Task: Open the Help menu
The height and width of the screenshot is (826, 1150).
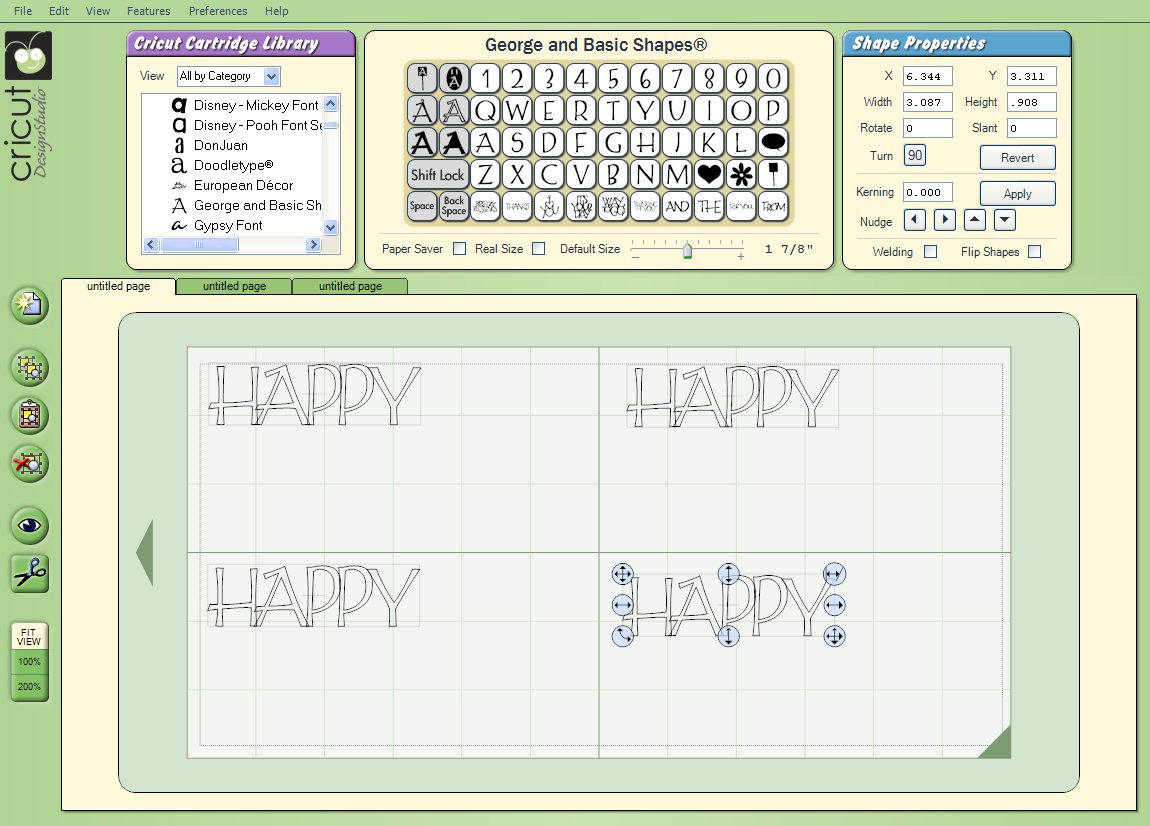Action: pos(276,11)
